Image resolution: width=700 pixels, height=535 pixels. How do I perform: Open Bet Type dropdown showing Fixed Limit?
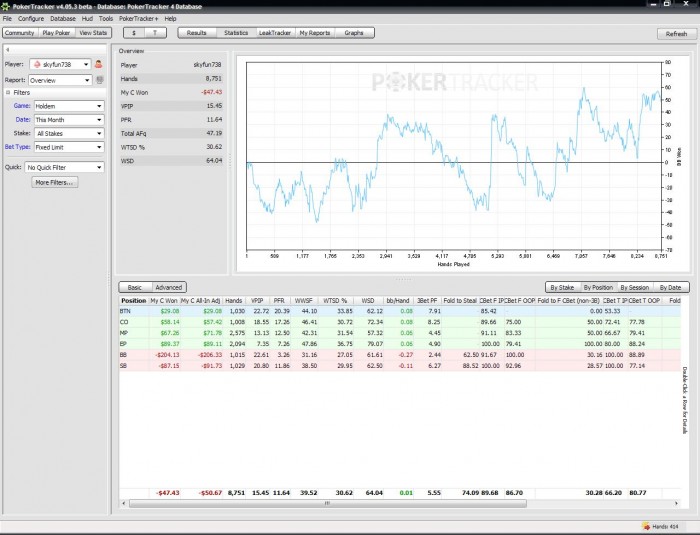pyautogui.click(x=69, y=147)
